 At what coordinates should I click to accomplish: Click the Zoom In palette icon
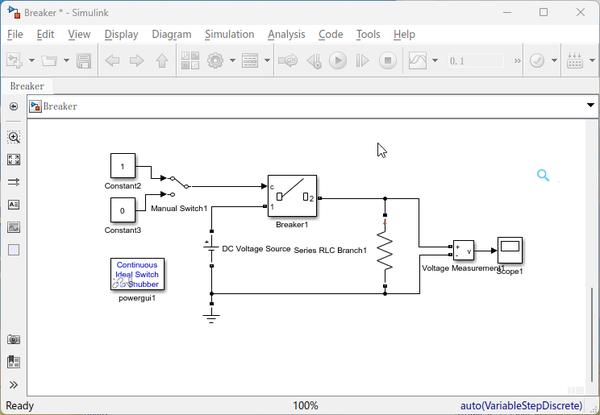coord(14,137)
